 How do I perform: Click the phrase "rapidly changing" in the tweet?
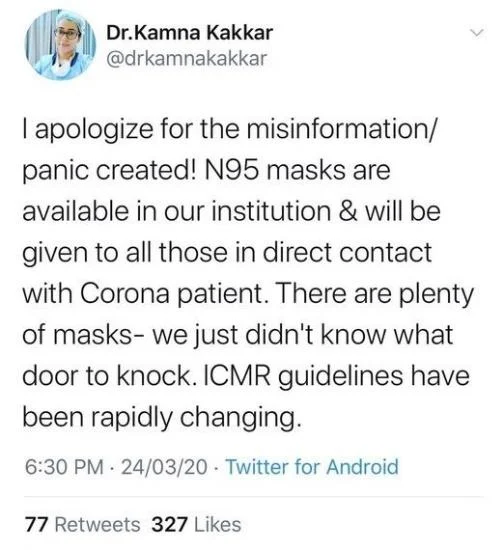tap(196, 418)
